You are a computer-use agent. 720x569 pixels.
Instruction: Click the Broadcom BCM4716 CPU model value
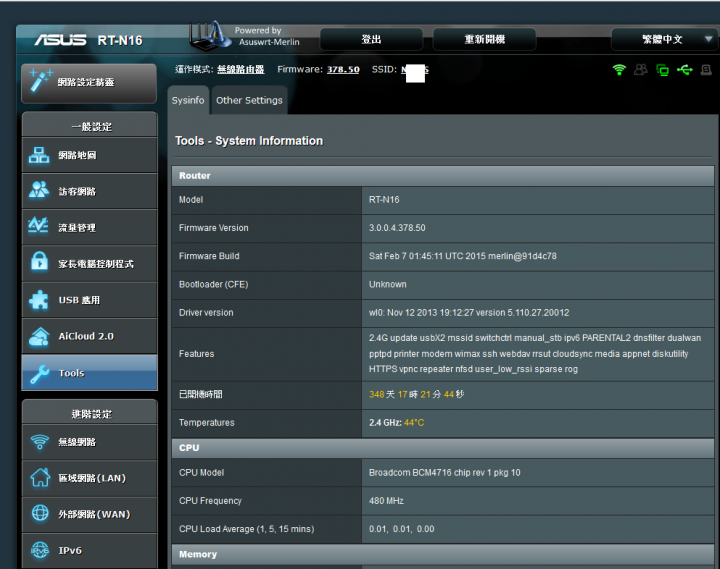444,473
